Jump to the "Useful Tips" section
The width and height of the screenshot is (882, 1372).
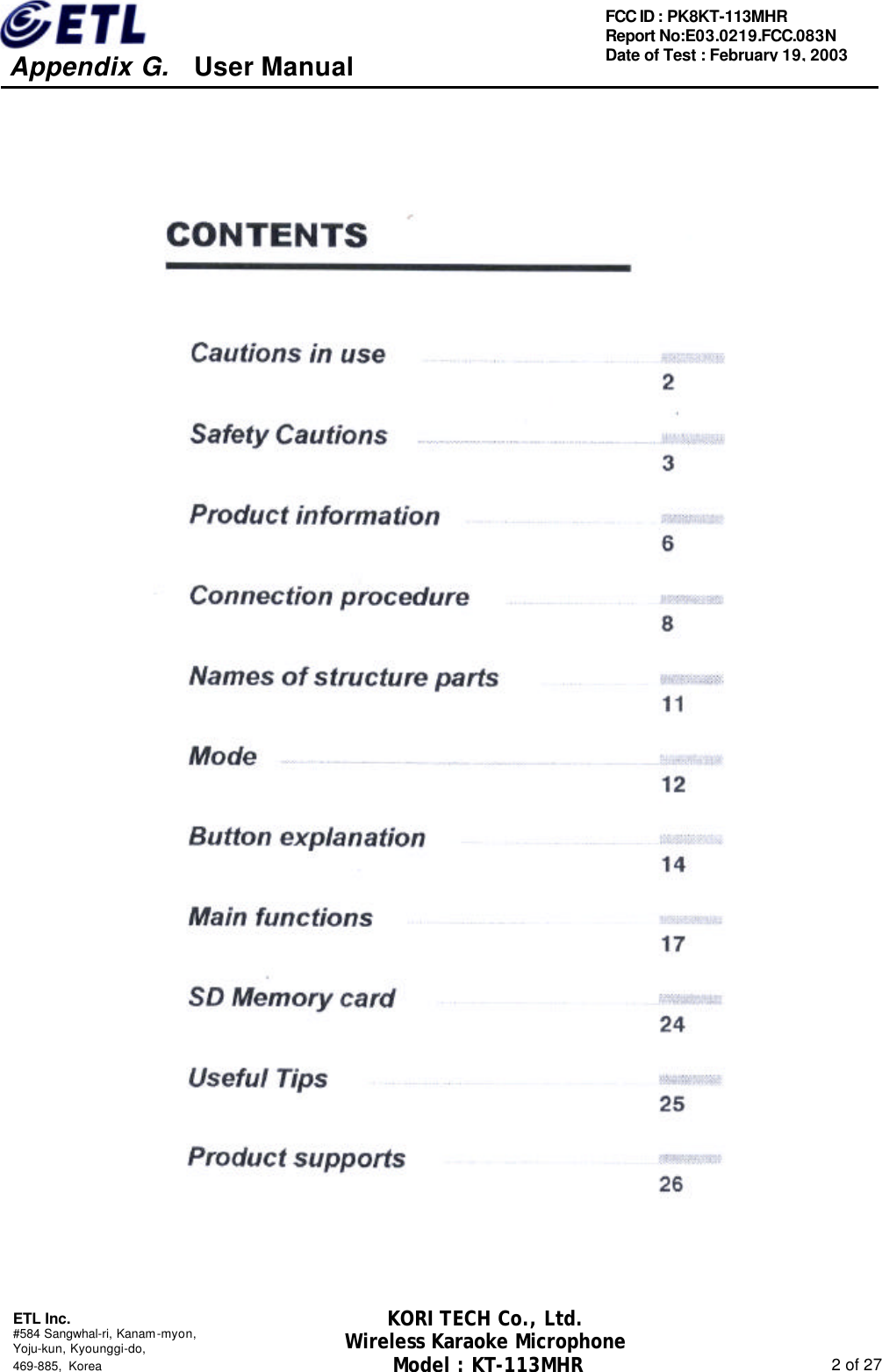point(257,1078)
